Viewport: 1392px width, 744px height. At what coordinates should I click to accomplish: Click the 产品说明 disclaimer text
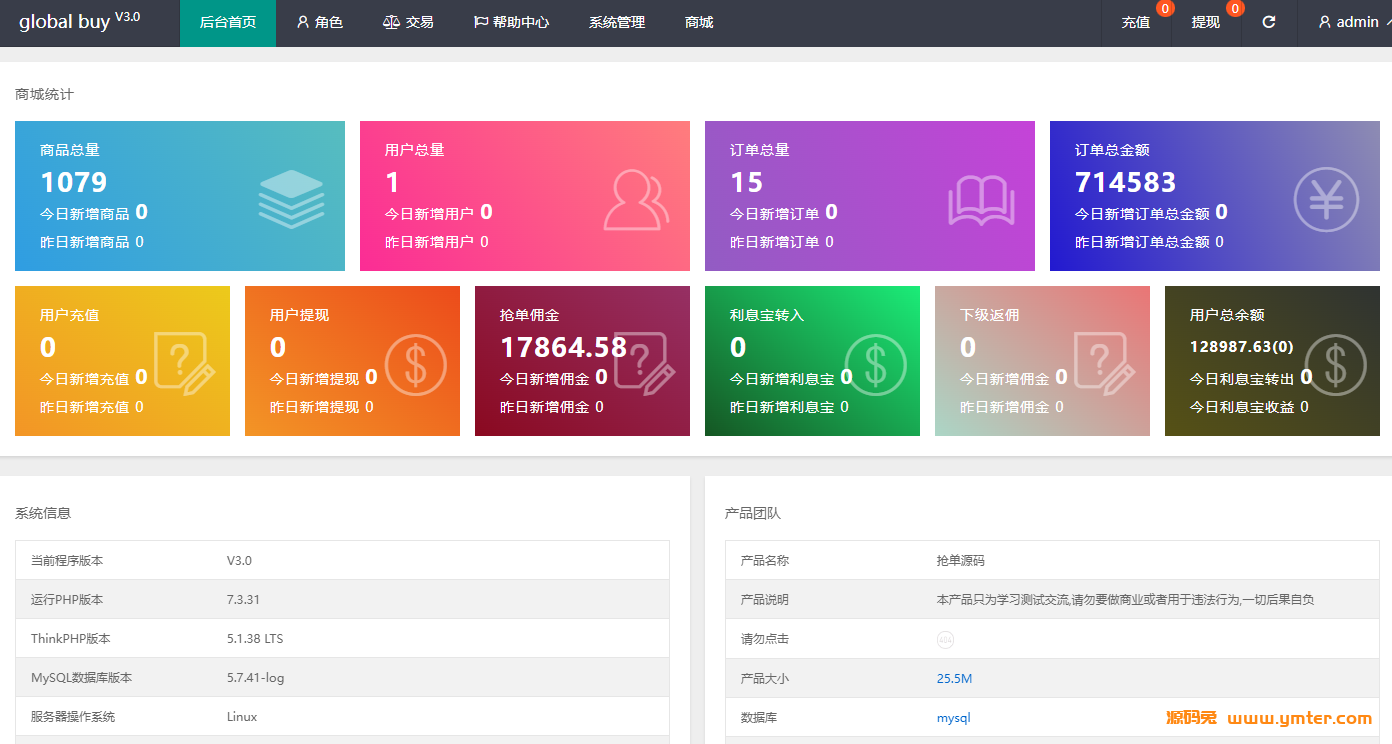tap(1125, 600)
